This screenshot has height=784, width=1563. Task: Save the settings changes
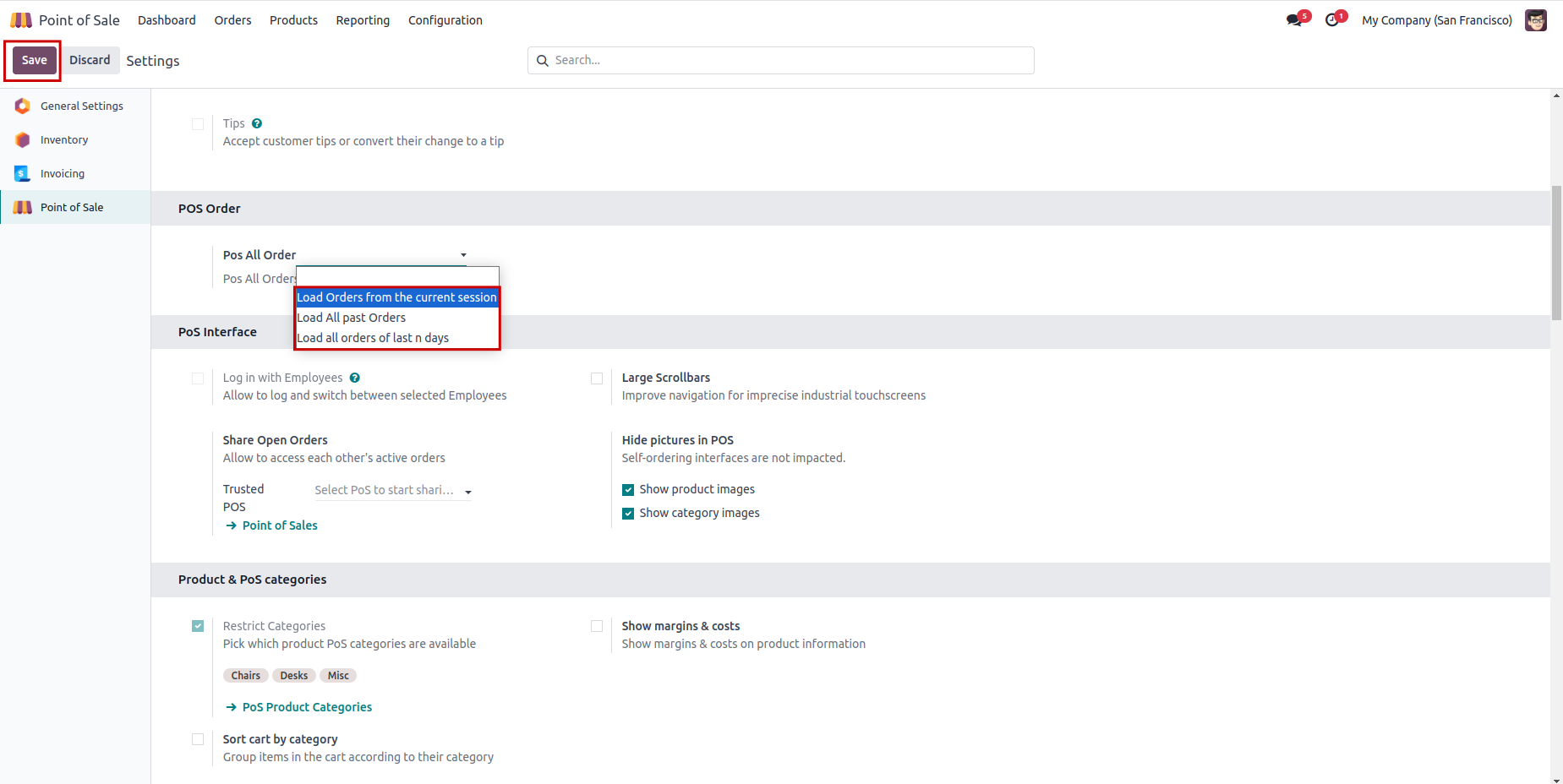pyautogui.click(x=34, y=61)
